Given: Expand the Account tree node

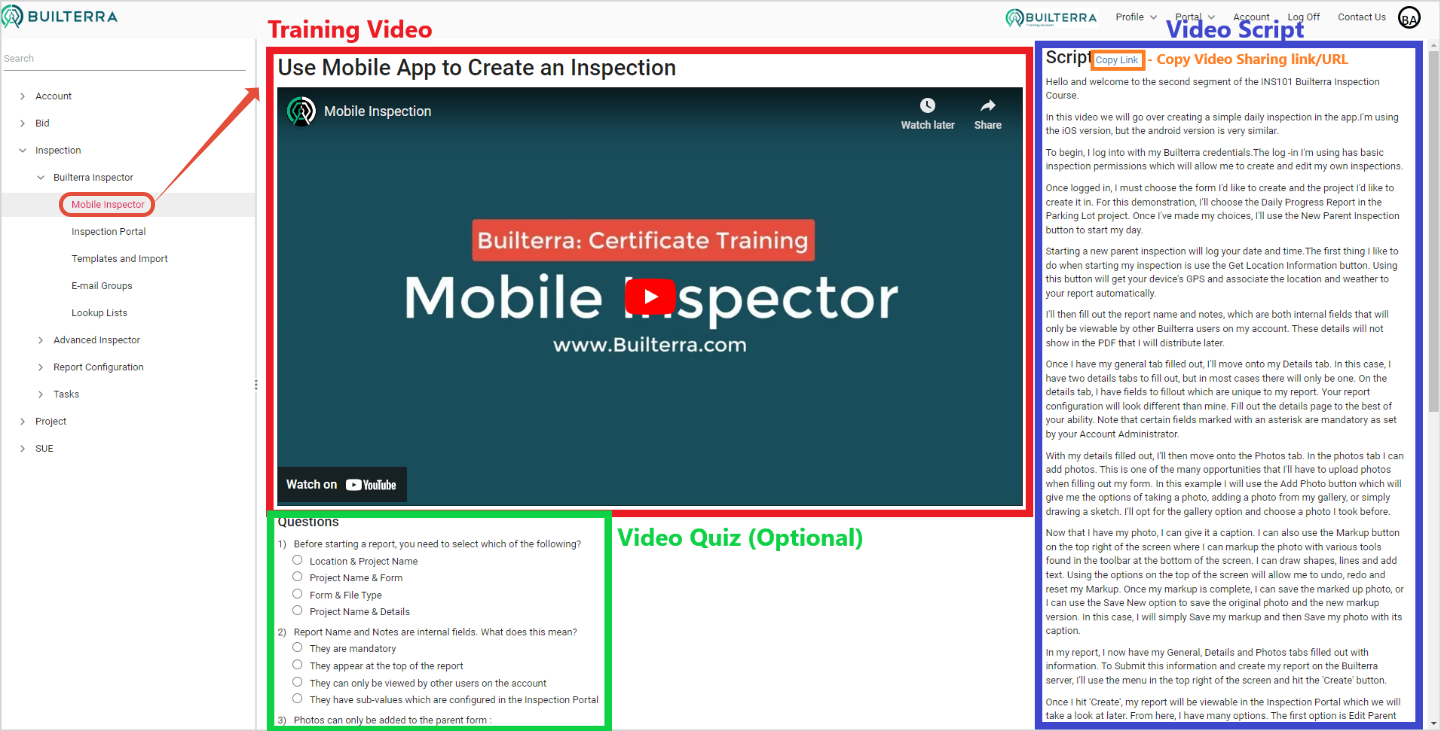Looking at the screenshot, I should 23,96.
